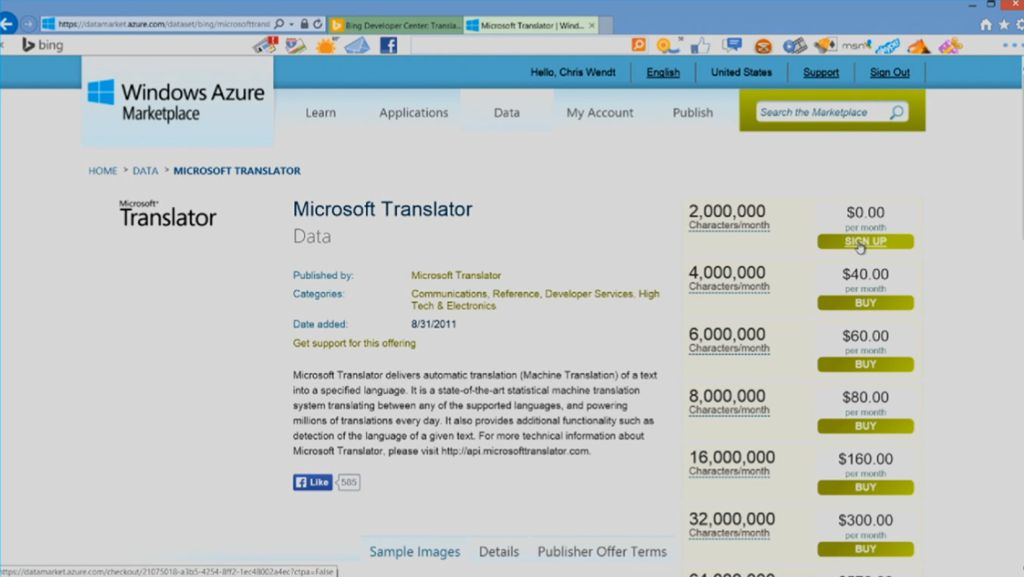Screen dimensions: 1024x577
Task: Click the browser back arrow
Action: click(7, 24)
